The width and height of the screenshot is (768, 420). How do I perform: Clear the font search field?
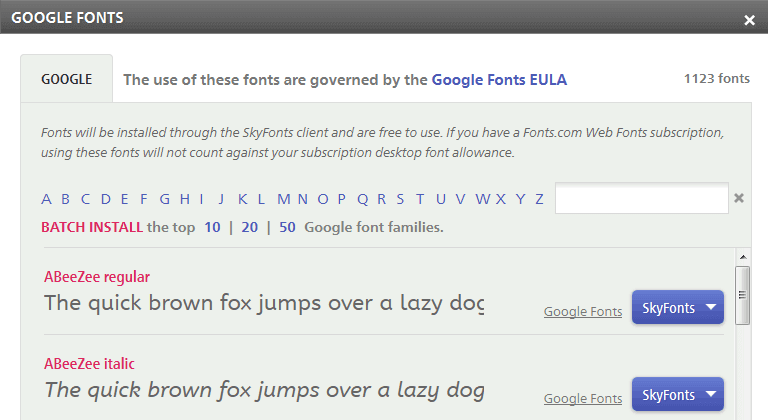tap(739, 198)
